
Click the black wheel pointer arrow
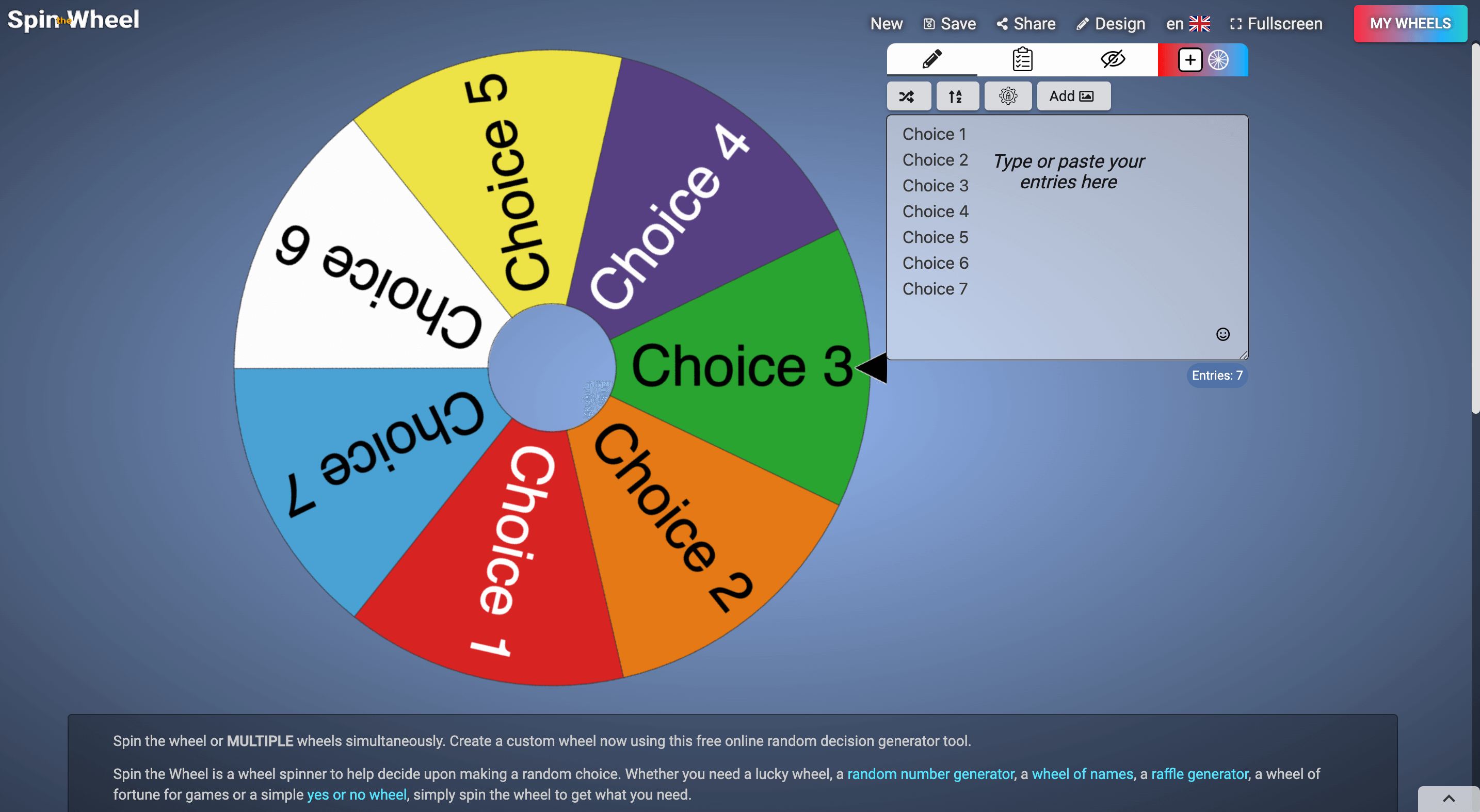pos(872,368)
